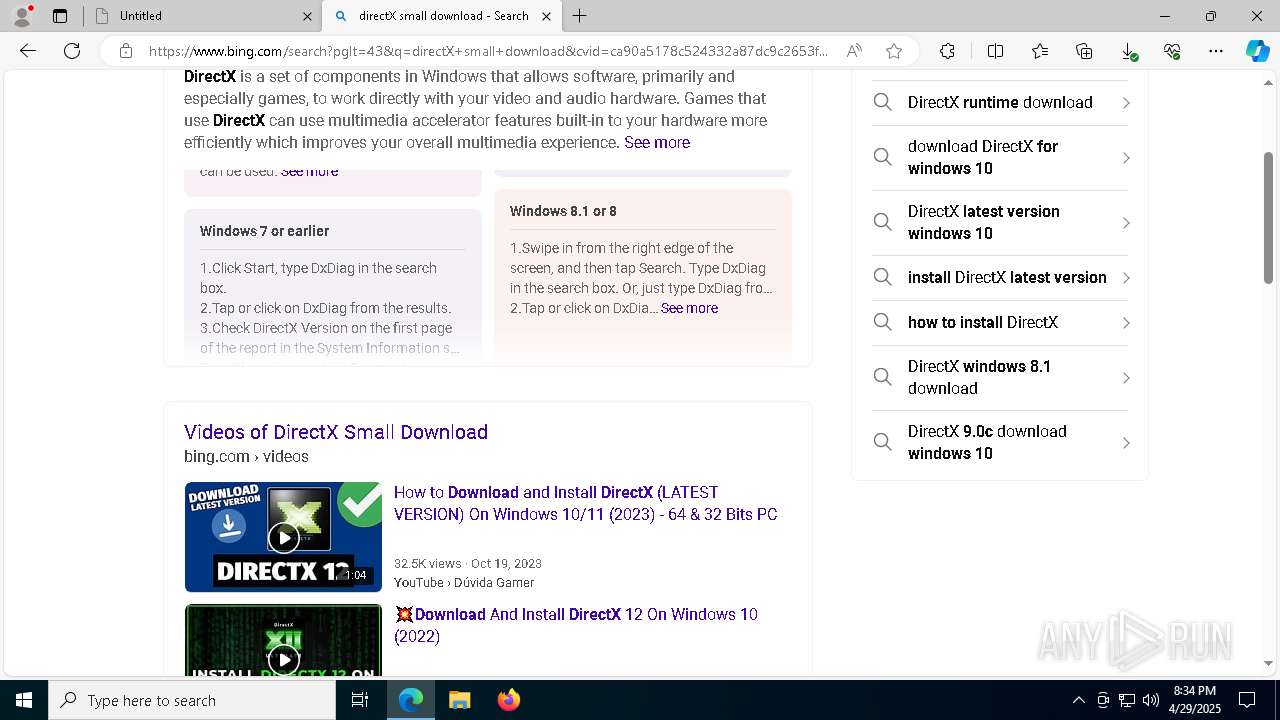Image resolution: width=1280 pixels, height=720 pixels.
Task: Launch the Copilot sidebar
Action: [x=1257, y=51]
